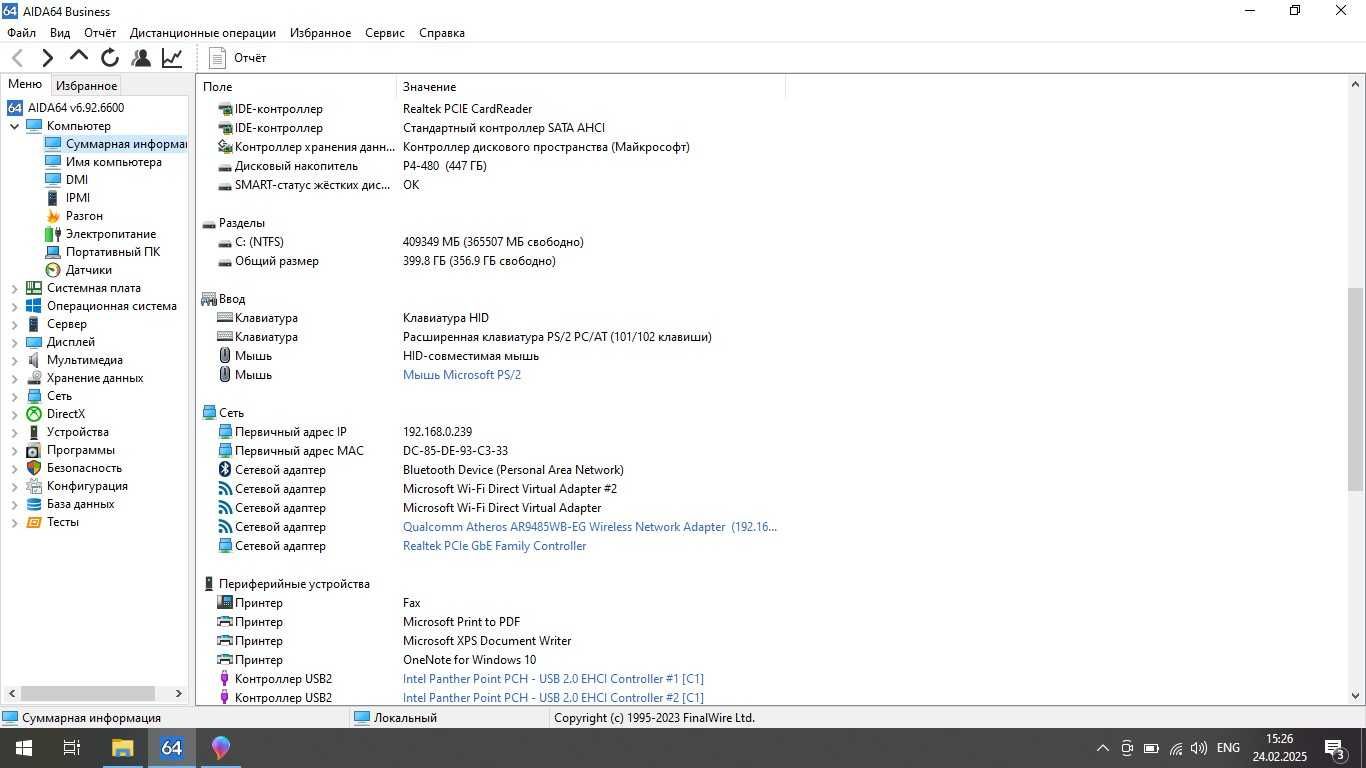The width and height of the screenshot is (1366, 768).
Task: Expand the DirectX node
Action: (14, 414)
